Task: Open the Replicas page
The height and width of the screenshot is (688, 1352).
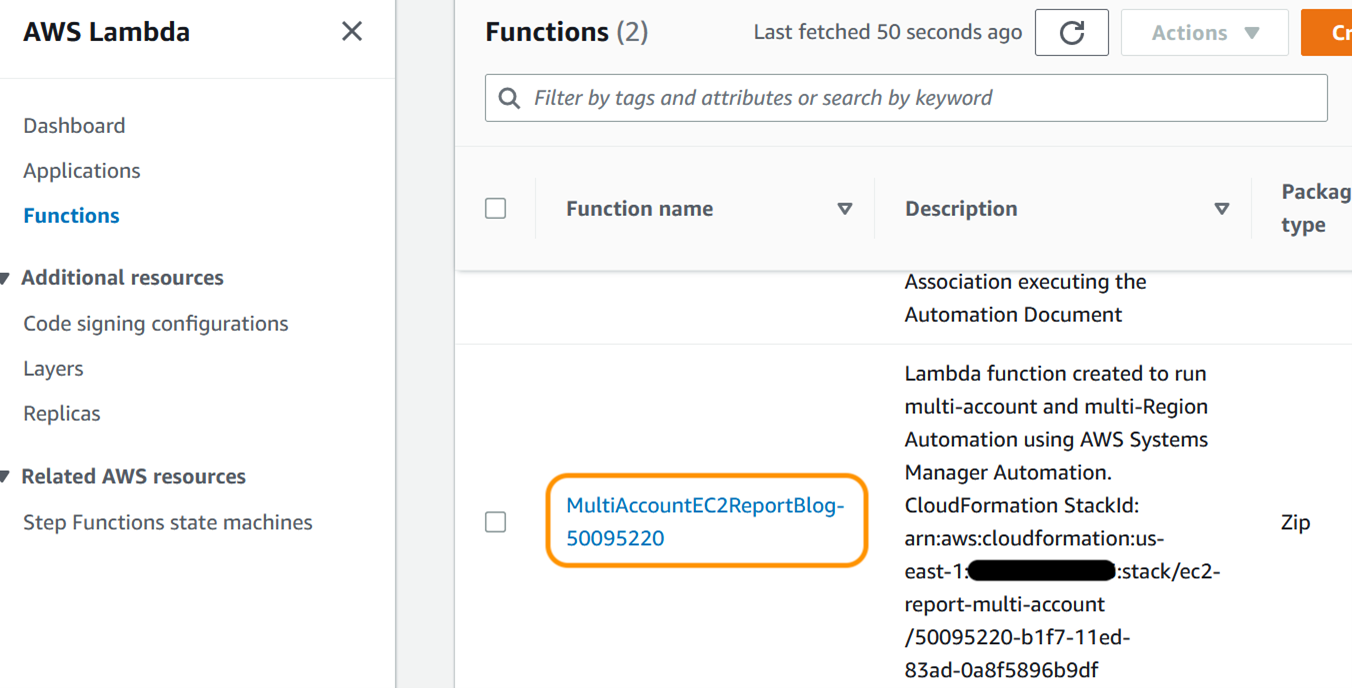Action: pyautogui.click(x=61, y=412)
